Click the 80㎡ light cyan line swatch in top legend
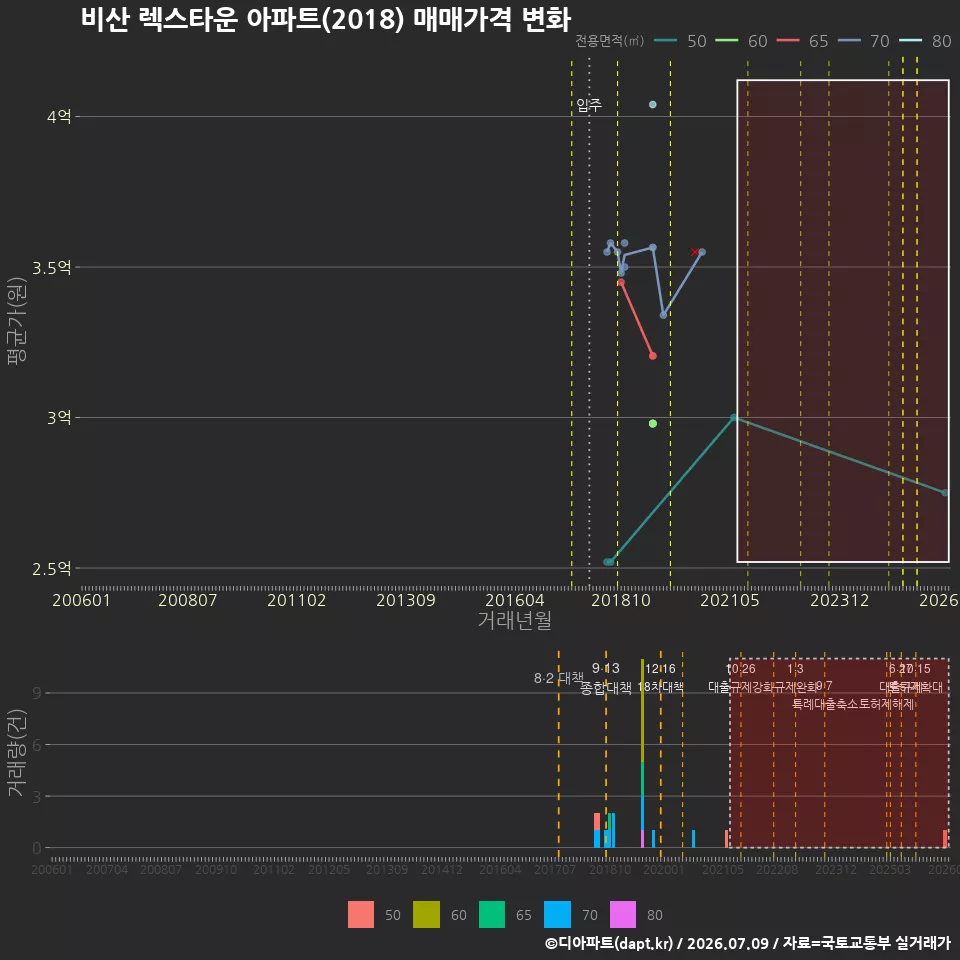This screenshot has width=960, height=960. pyautogui.click(x=910, y=41)
